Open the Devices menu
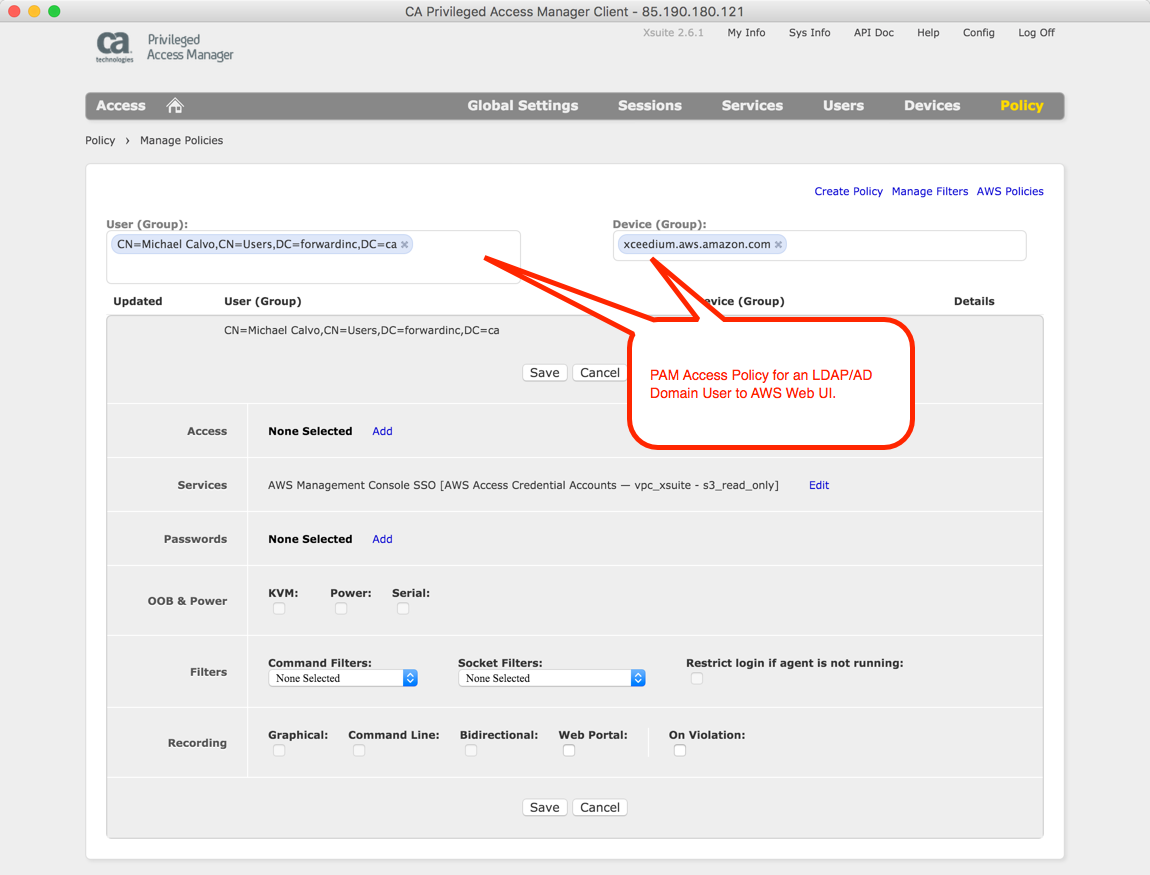The image size is (1150, 875). (932, 106)
